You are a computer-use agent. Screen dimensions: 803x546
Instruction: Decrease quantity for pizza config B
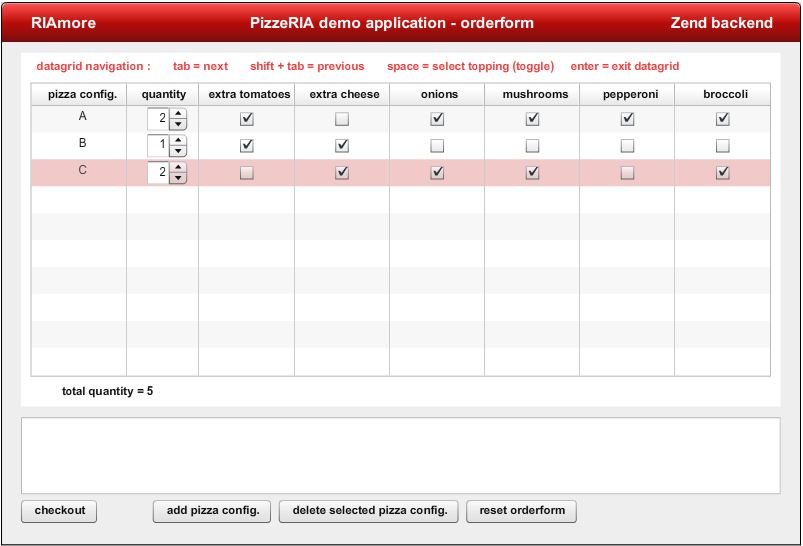[x=178, y=151]
